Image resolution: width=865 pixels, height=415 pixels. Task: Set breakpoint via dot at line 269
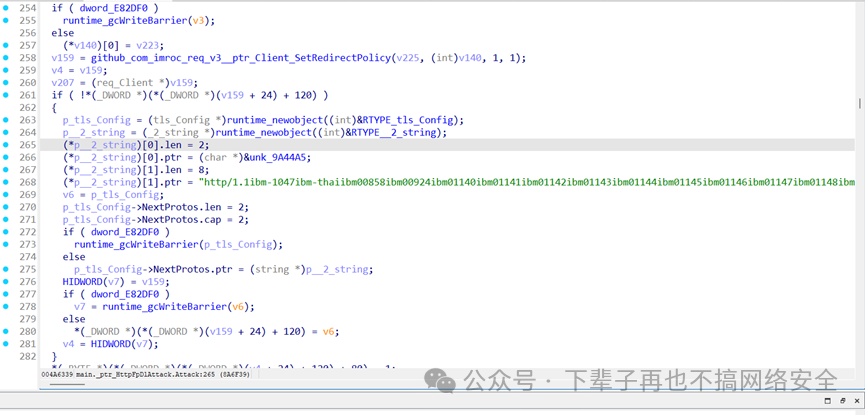click(6, 194)
